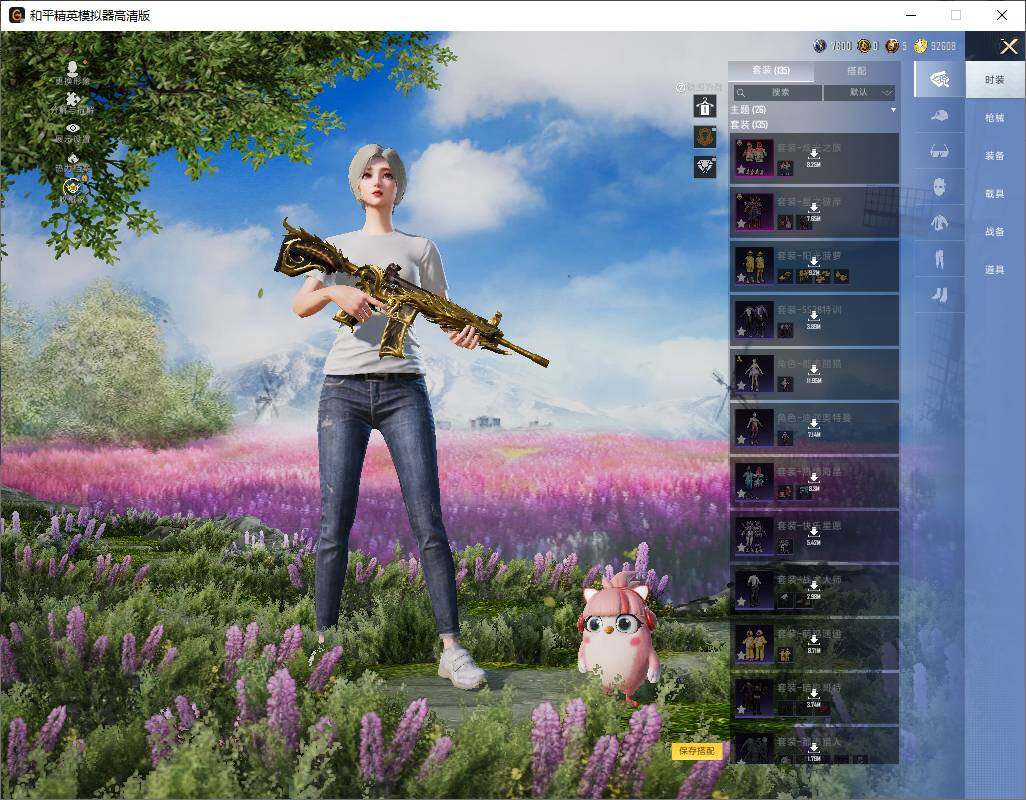Viewport: 1026px width, 800px height.
Task: Switch to the 搭配 tab
Action: (857, 71)
